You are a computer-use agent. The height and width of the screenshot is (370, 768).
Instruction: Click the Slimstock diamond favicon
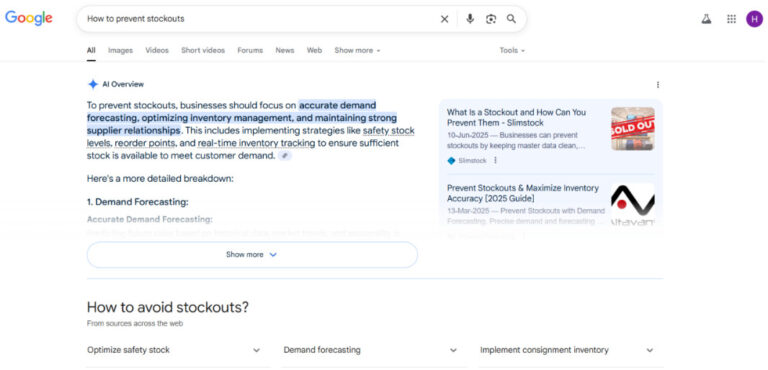(x=451, y=160)
